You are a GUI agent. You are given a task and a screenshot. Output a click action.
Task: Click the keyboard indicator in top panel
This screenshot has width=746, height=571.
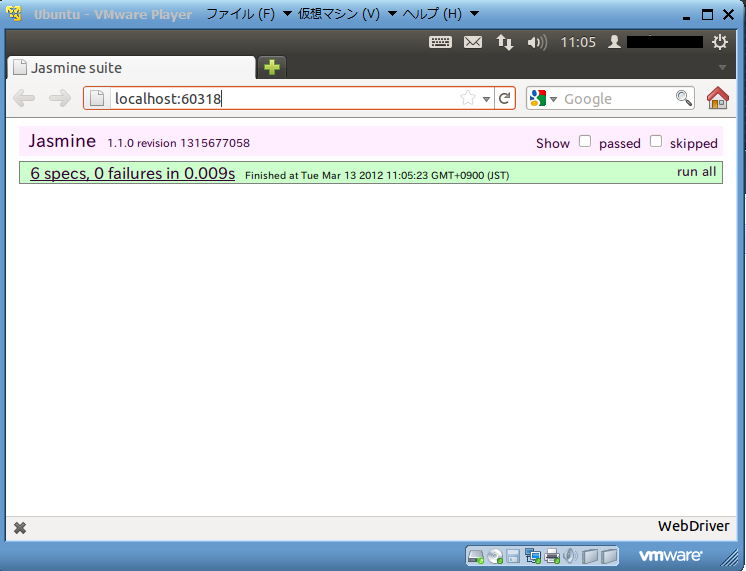coord(440,42)
